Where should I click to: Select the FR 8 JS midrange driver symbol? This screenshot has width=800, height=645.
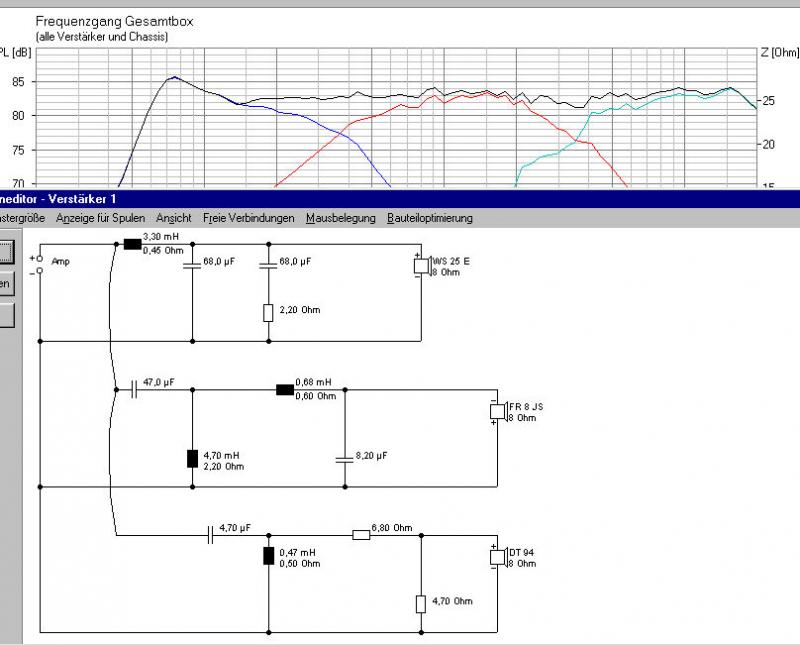click(x=495, y=412)
